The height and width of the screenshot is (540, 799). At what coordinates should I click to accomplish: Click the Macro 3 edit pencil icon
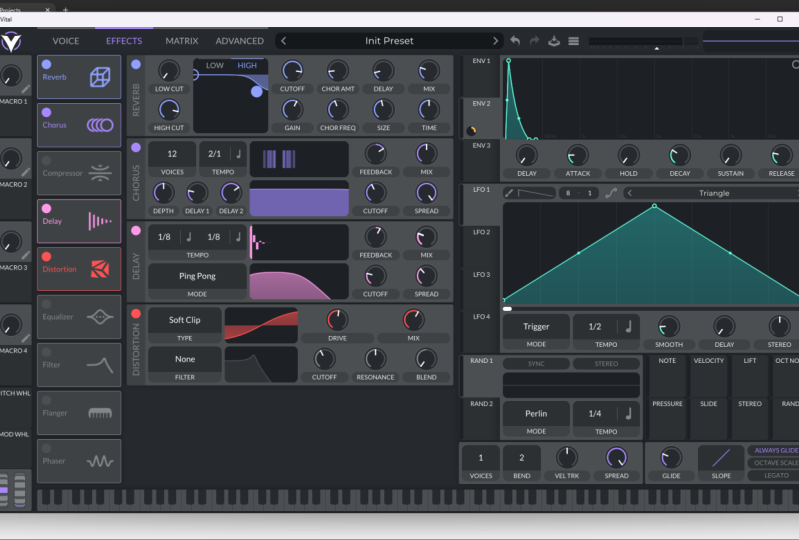tap(26, 255)
